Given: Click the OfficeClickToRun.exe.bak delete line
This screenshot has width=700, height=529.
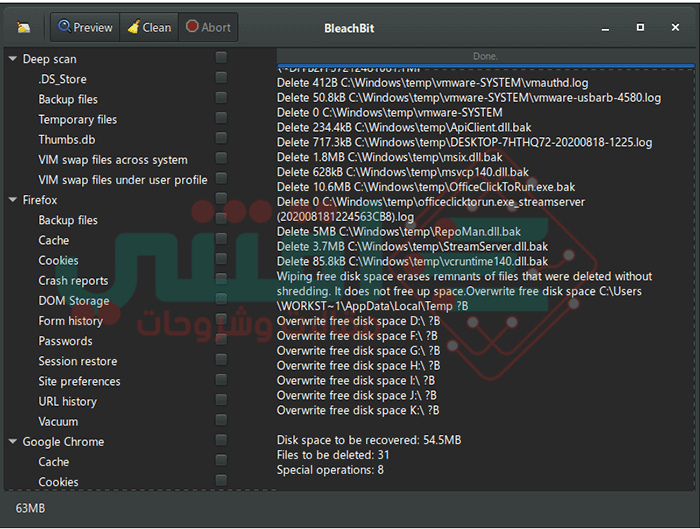Looking at the screenshot, I should [426, 187].
